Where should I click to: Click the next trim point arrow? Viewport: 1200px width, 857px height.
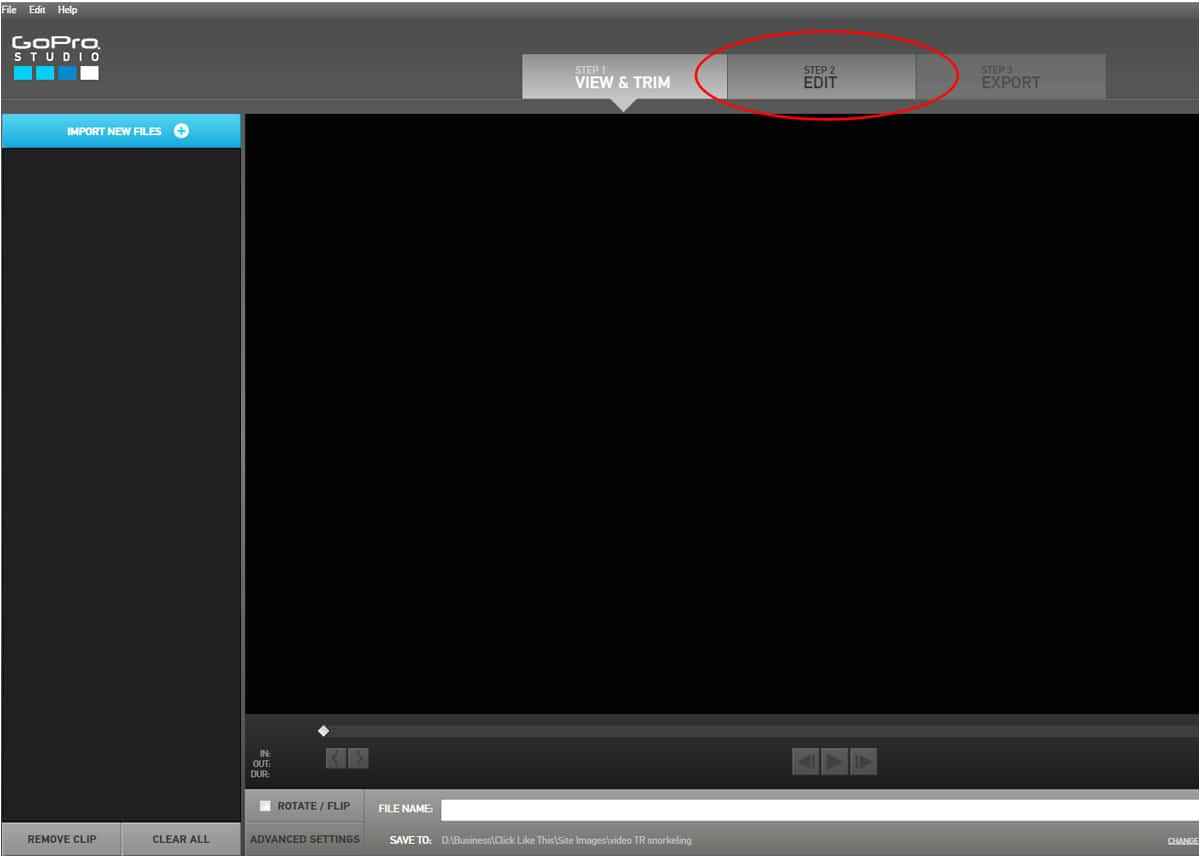coord(358,759)
